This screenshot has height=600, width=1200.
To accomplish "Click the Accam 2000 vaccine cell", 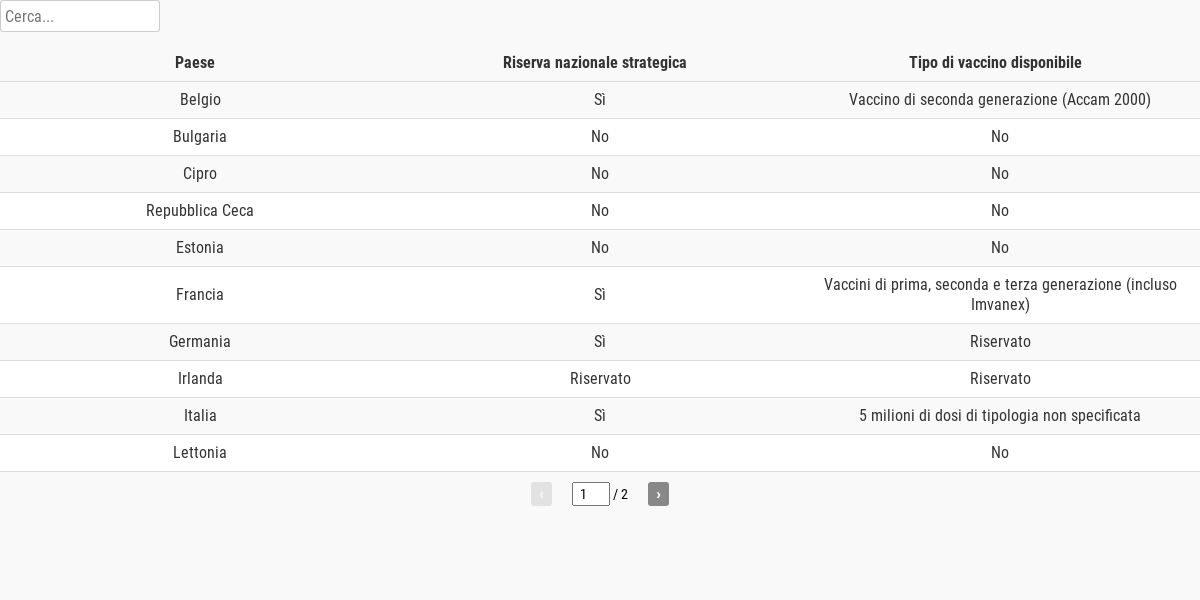I will (1000, 100).
